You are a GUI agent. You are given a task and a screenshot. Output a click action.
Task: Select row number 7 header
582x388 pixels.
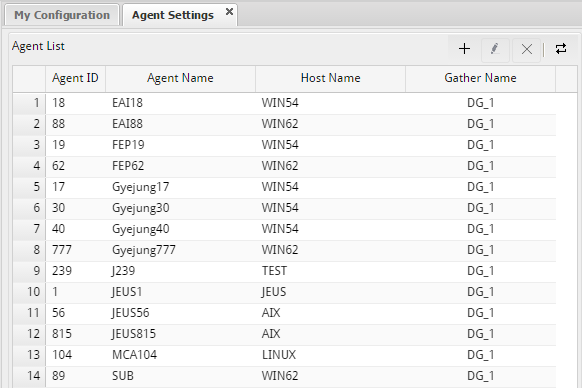tap(29, 229)
